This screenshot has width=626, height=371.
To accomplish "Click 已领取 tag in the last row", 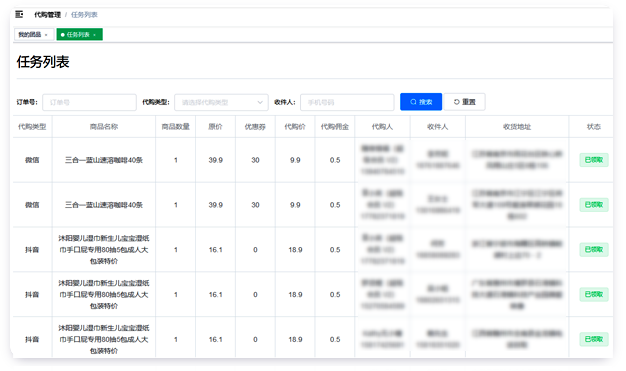I will pyautogui.click(x=594, y=339).
